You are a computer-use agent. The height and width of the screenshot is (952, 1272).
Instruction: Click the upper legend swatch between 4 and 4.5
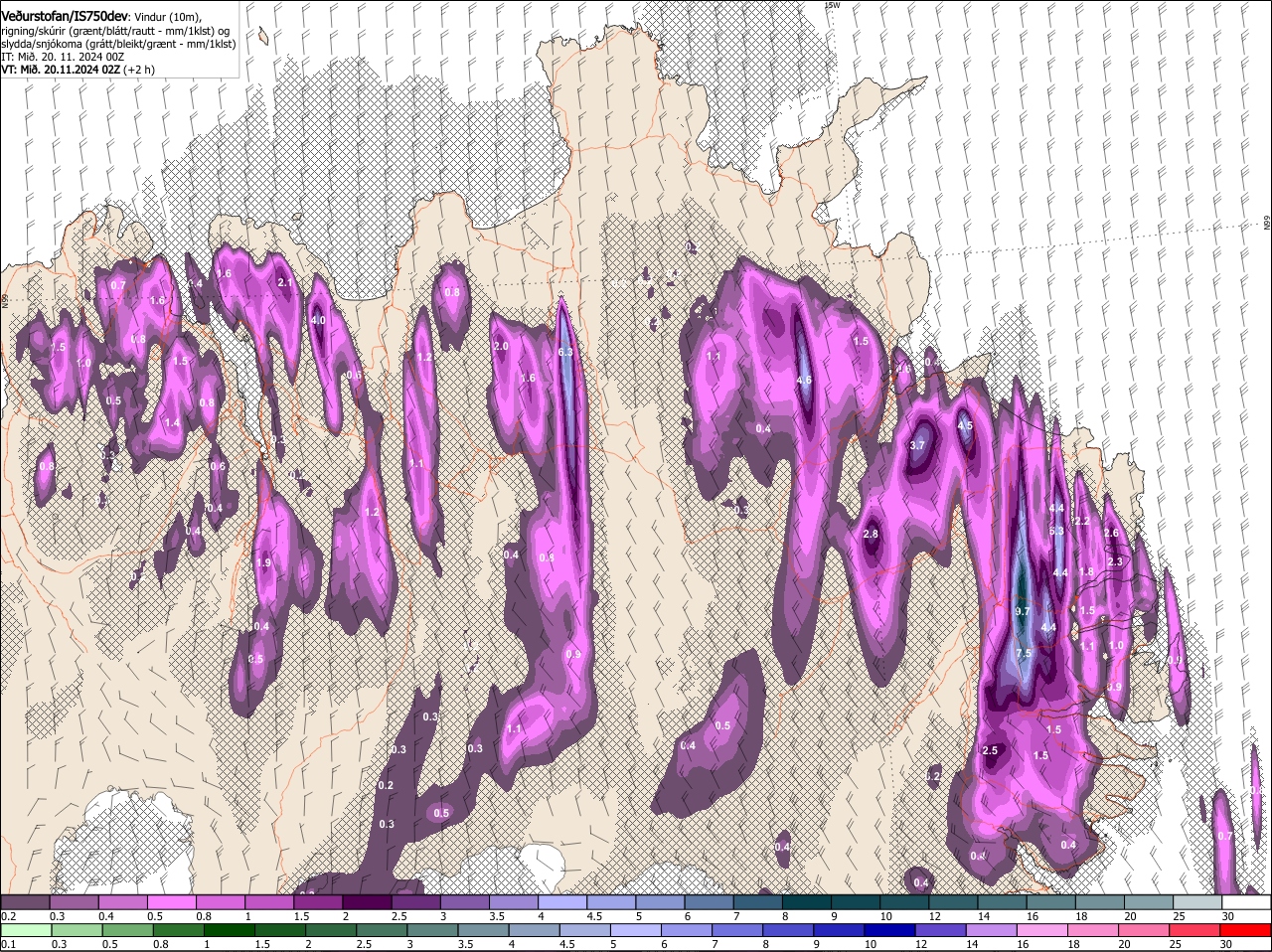click(561, 902)
